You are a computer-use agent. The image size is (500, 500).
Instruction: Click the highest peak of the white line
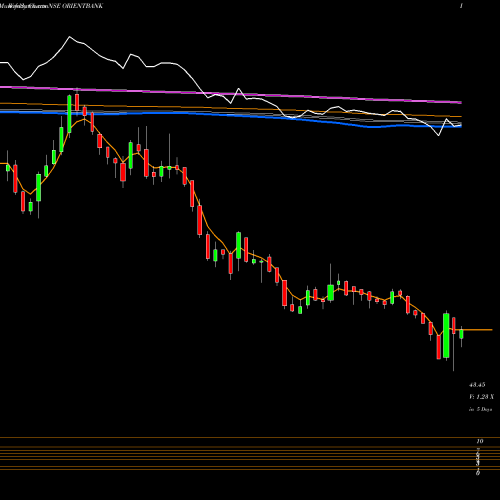click(70, 37)
